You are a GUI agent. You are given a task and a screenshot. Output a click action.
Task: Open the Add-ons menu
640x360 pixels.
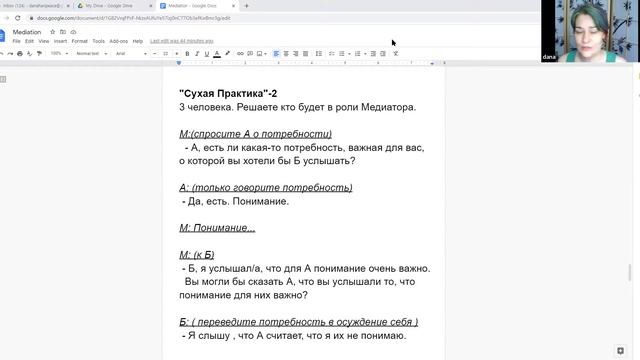tap(119, 41)
